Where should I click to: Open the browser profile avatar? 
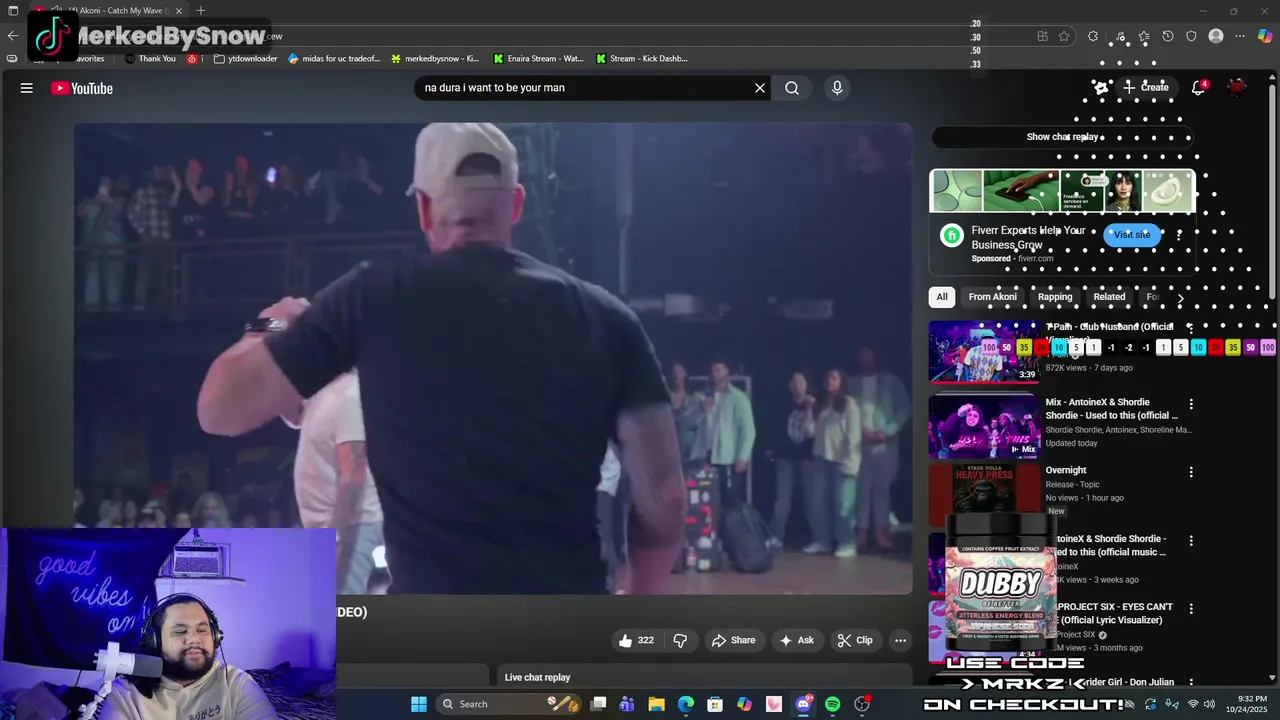[1216, 36]
